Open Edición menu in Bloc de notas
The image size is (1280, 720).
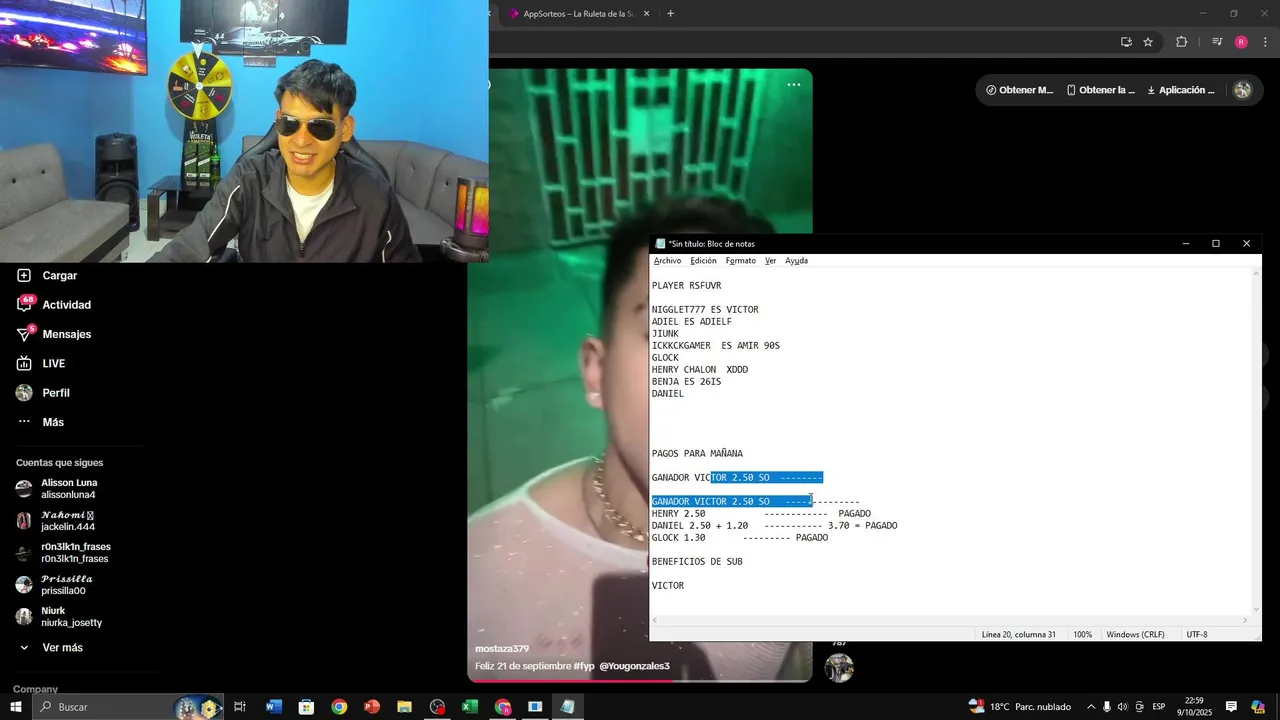[703, 261]
